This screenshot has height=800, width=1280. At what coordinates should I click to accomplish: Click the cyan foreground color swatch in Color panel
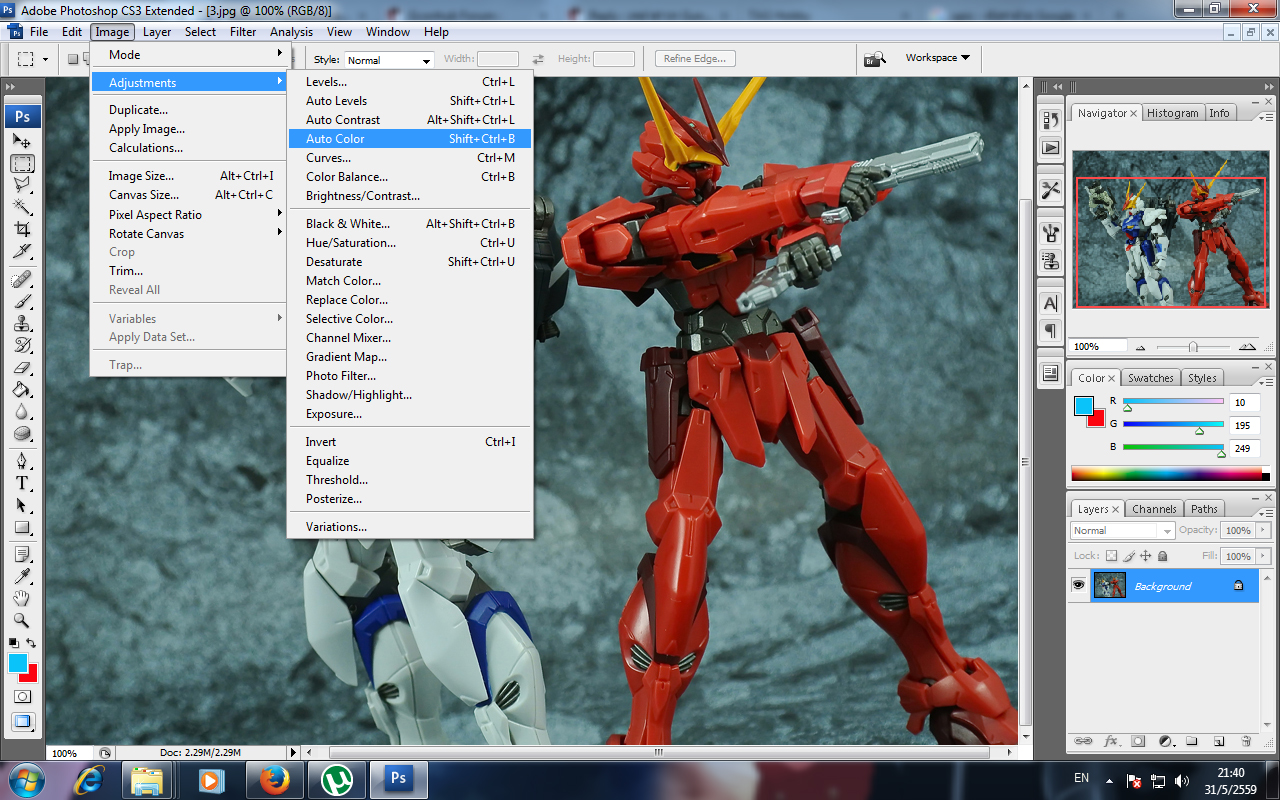[1084, 406]
